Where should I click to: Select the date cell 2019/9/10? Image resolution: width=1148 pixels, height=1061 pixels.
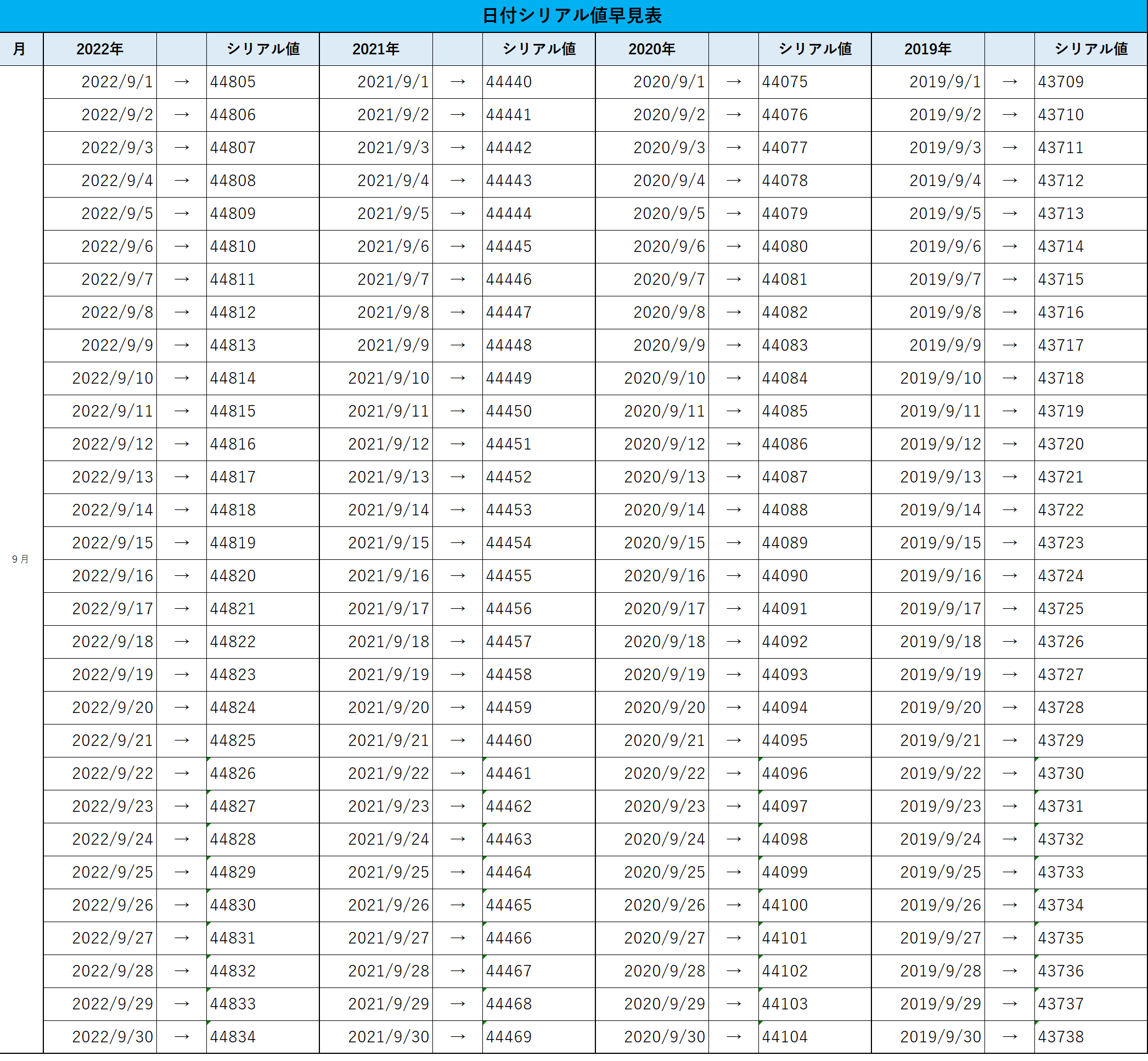coord(928,378)
